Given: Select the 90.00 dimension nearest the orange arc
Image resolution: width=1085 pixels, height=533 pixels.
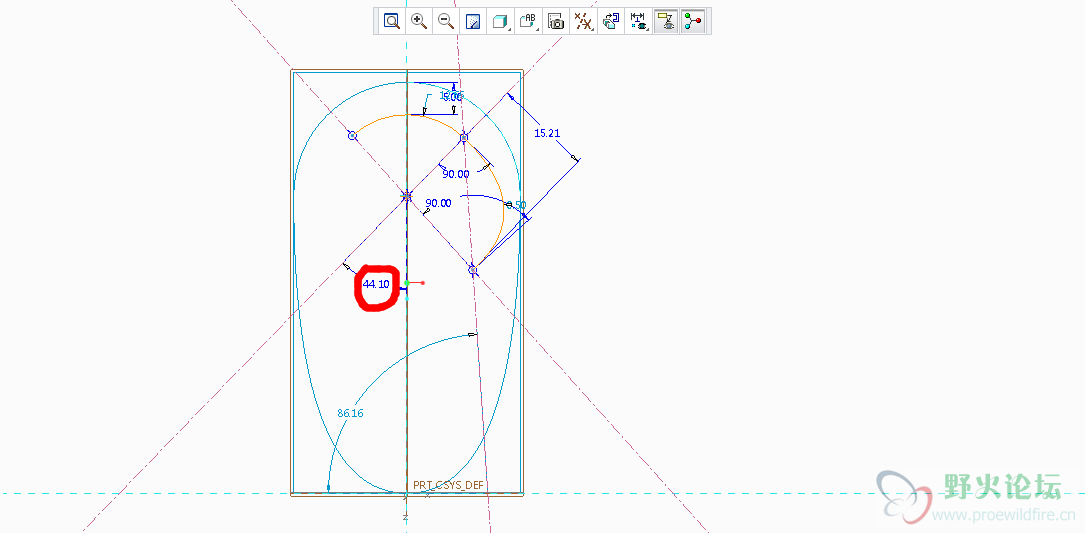Looking at the screenshot, I should coord(456,174).
